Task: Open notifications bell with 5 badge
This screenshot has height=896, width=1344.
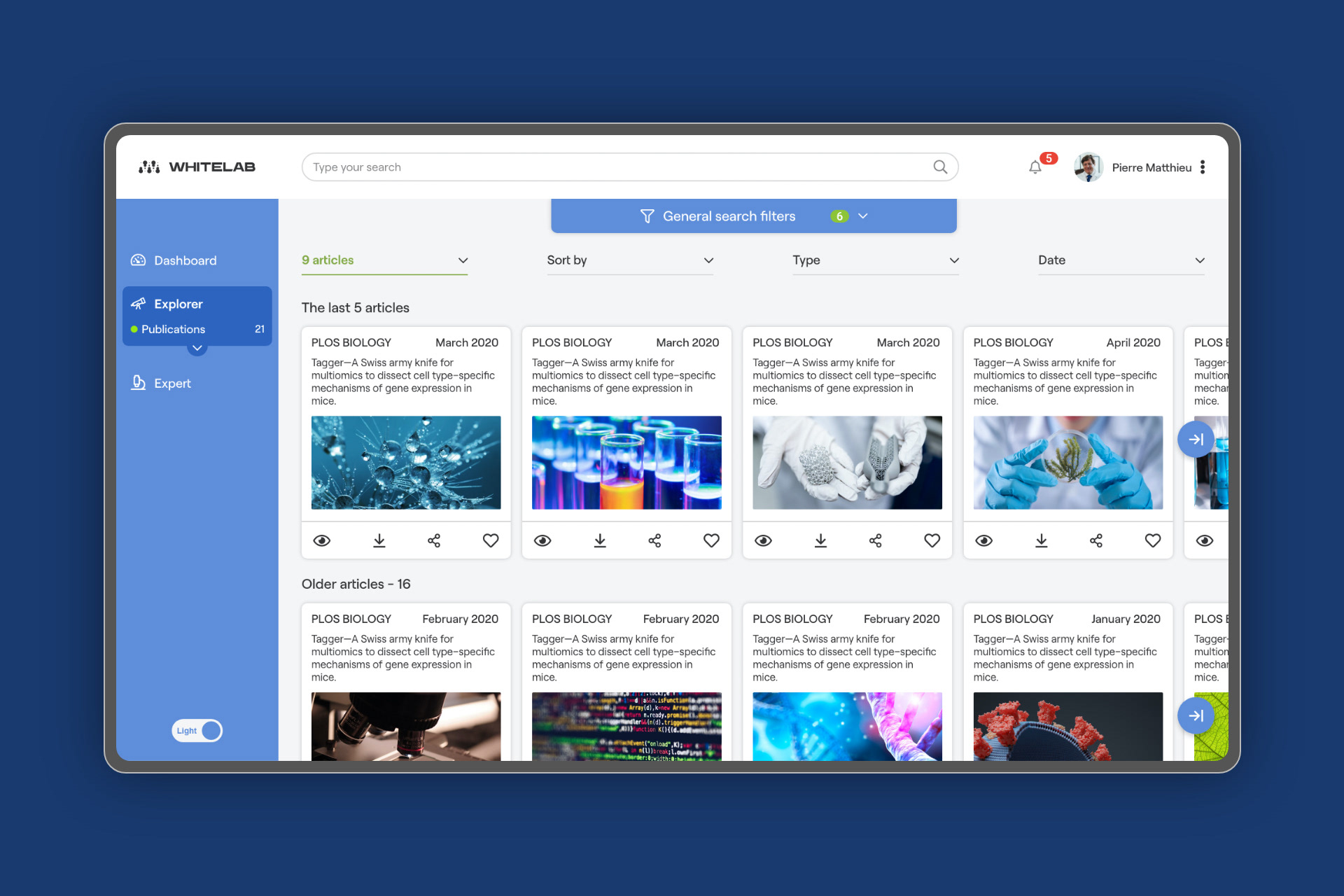Action: coord(1035,167)
